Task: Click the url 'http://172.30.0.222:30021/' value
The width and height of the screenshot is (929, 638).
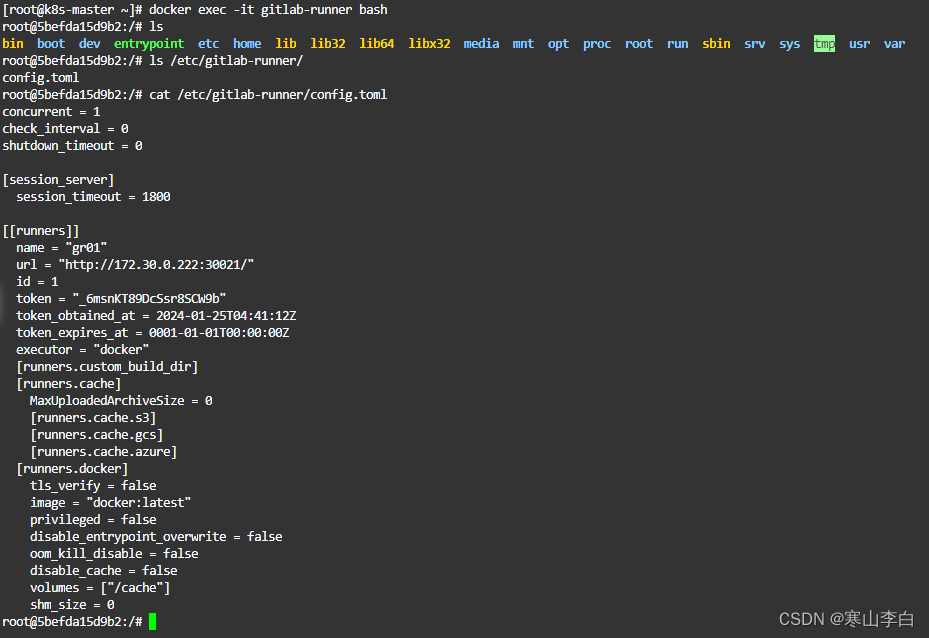Action: click(156, 265)
